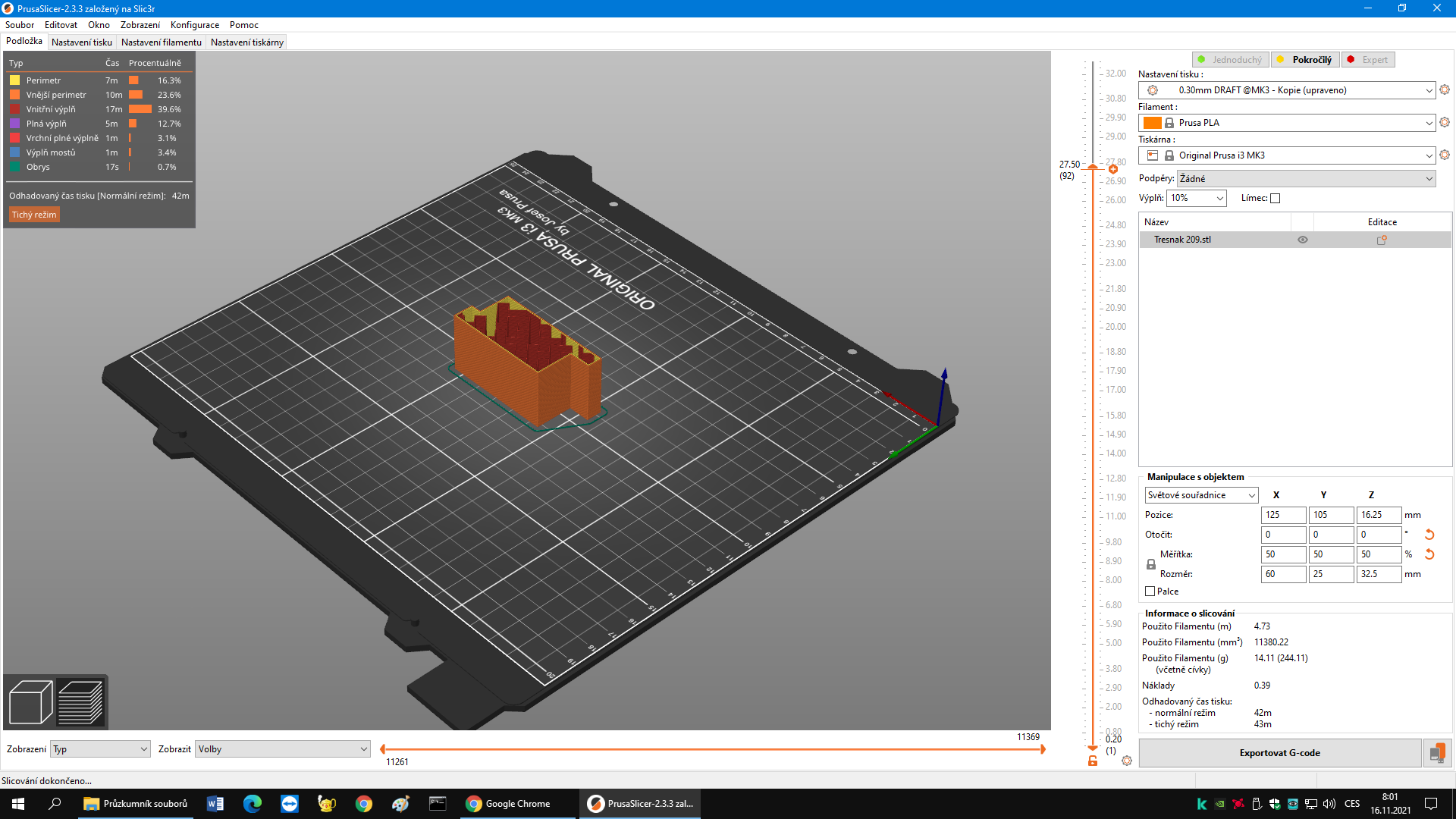Click the visibility eye icon for Tresnak 209.stl
Viewport: 1456px width, 819px height.
tap(1303, 239)
